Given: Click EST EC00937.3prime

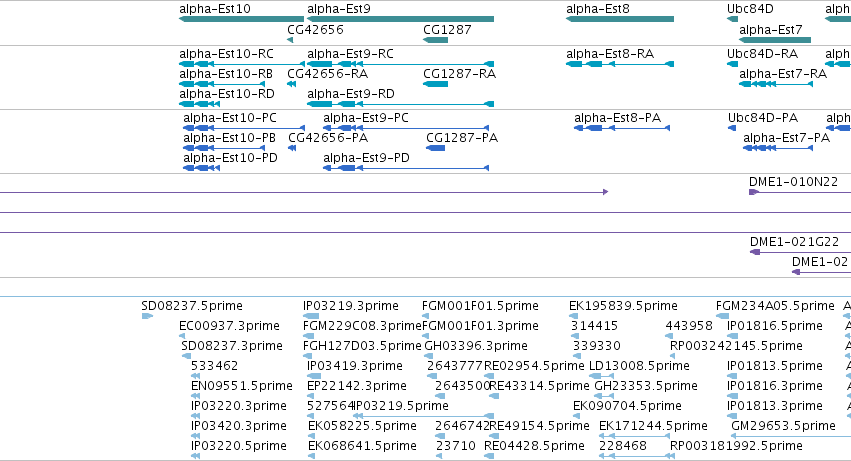Looking at the screenshot, I should (229, 326).
